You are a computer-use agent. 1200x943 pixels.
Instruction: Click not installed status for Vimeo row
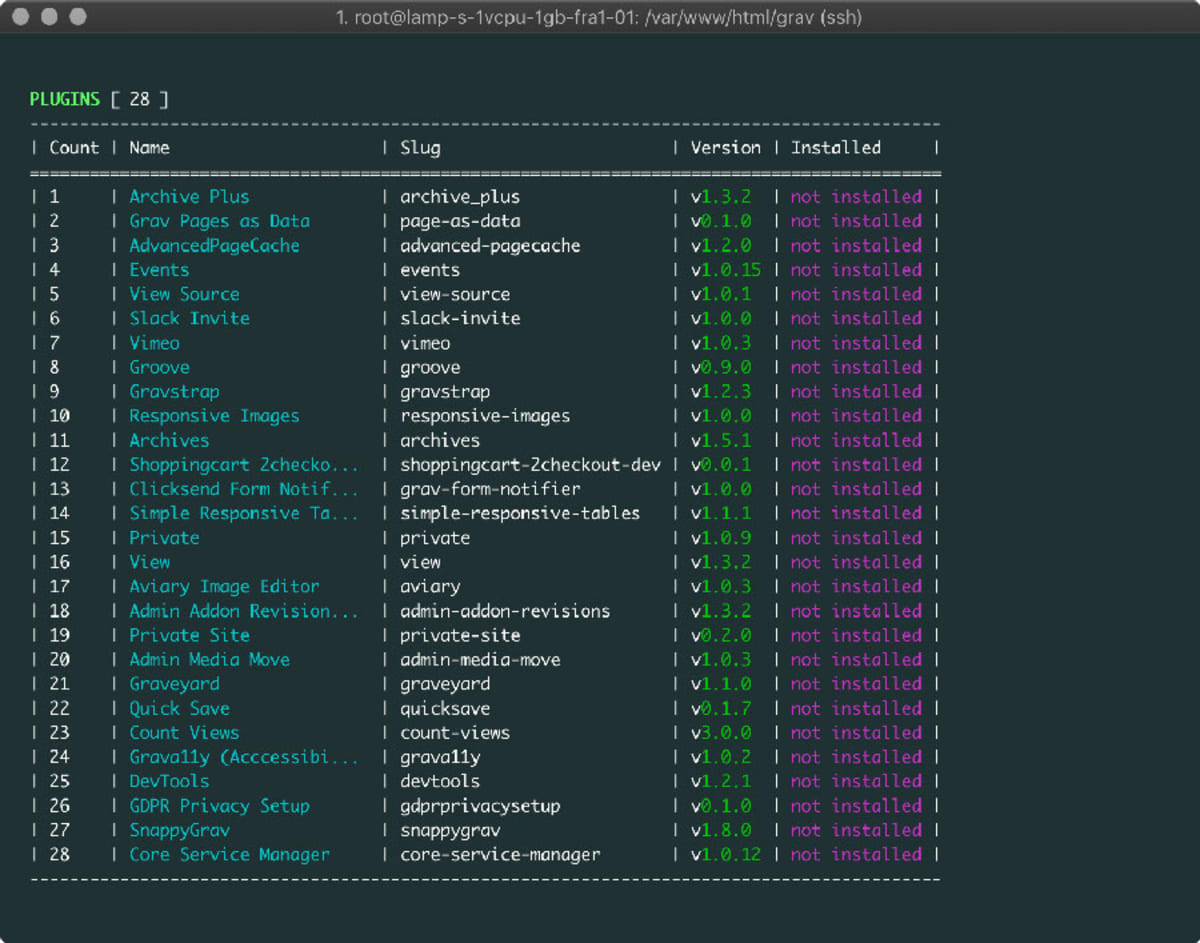pyautogui.click(x=856, y=343)
